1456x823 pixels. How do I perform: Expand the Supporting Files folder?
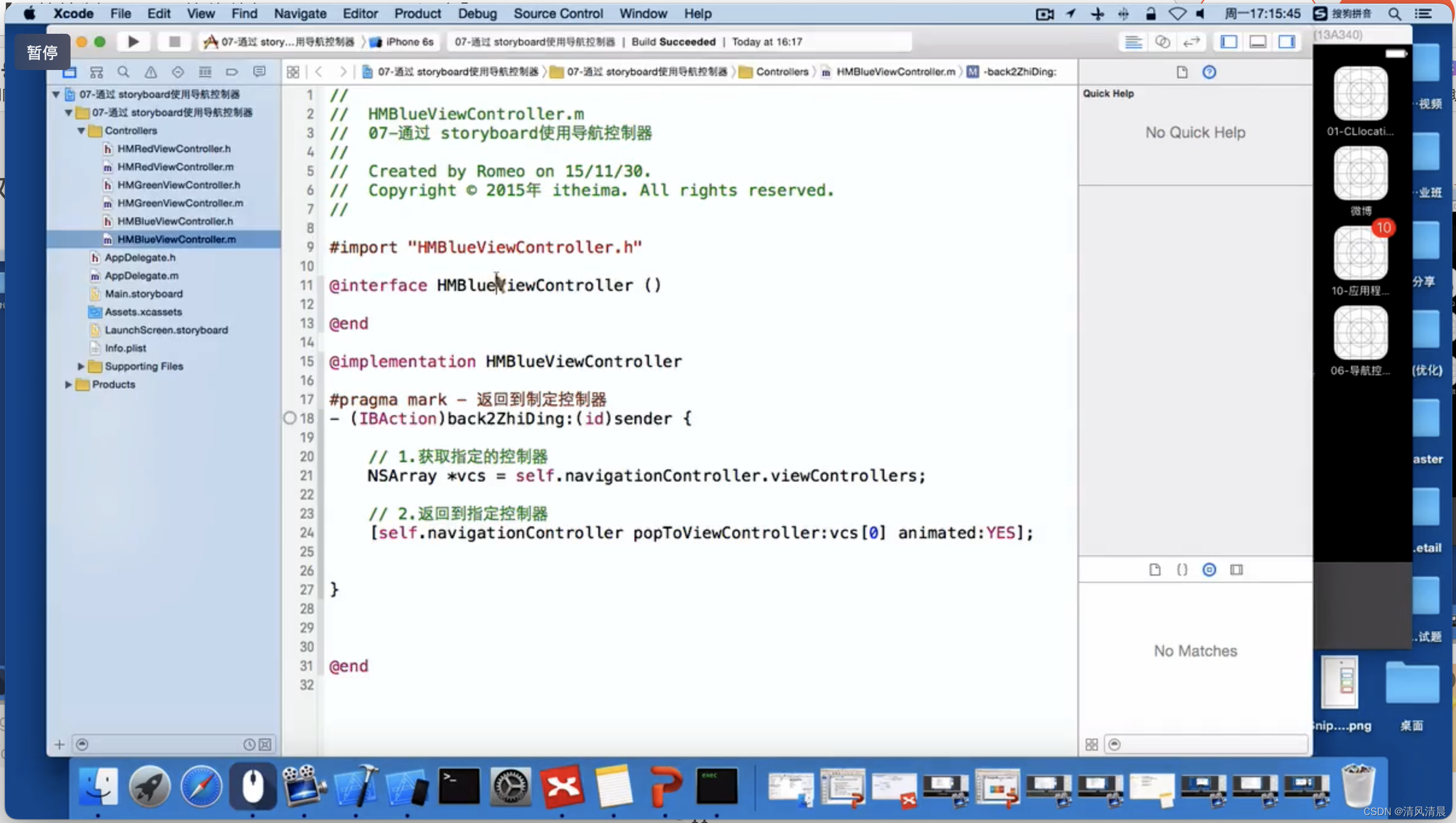[x=80, y=365]
